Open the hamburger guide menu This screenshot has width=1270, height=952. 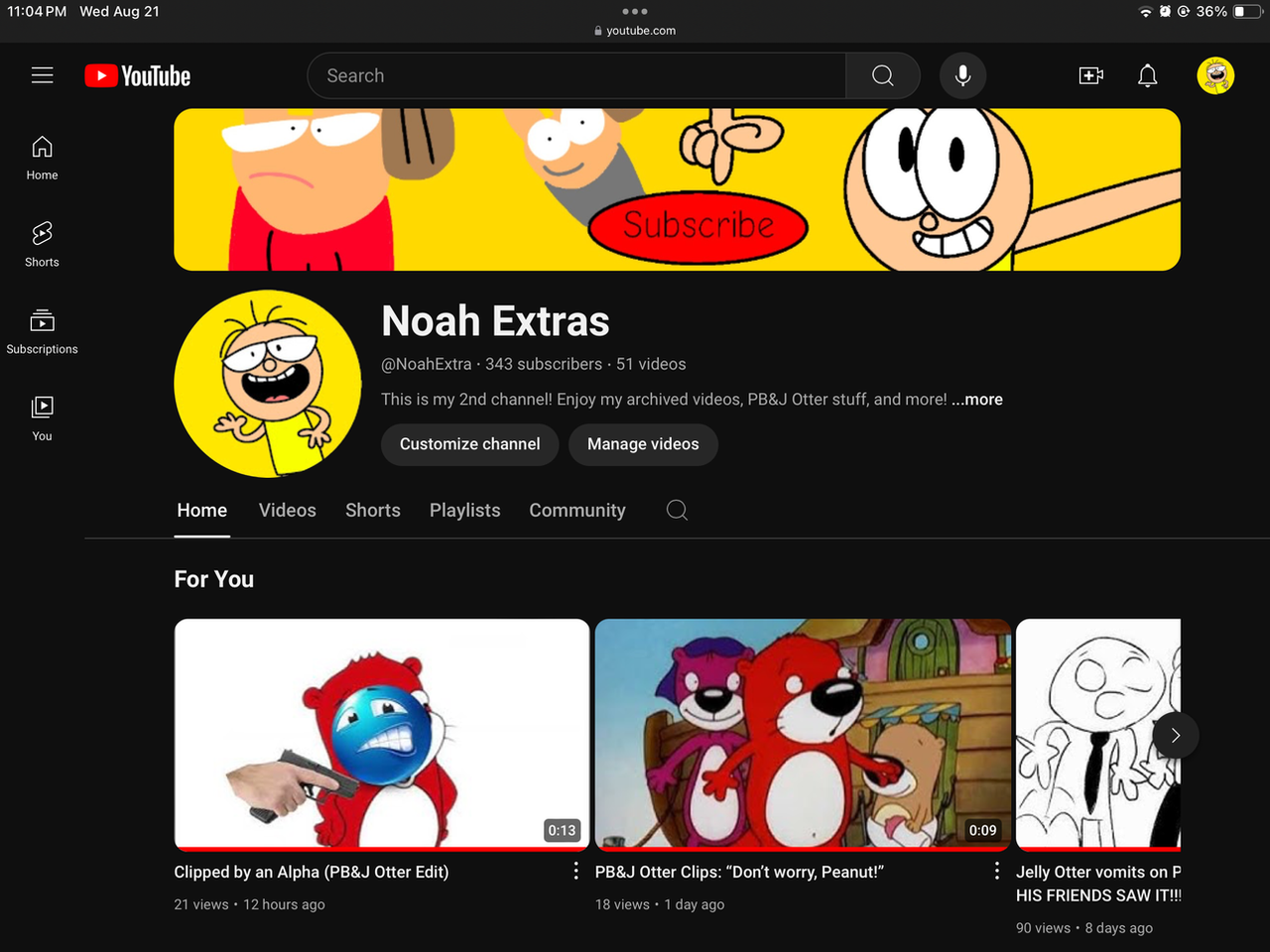[42, 75]
